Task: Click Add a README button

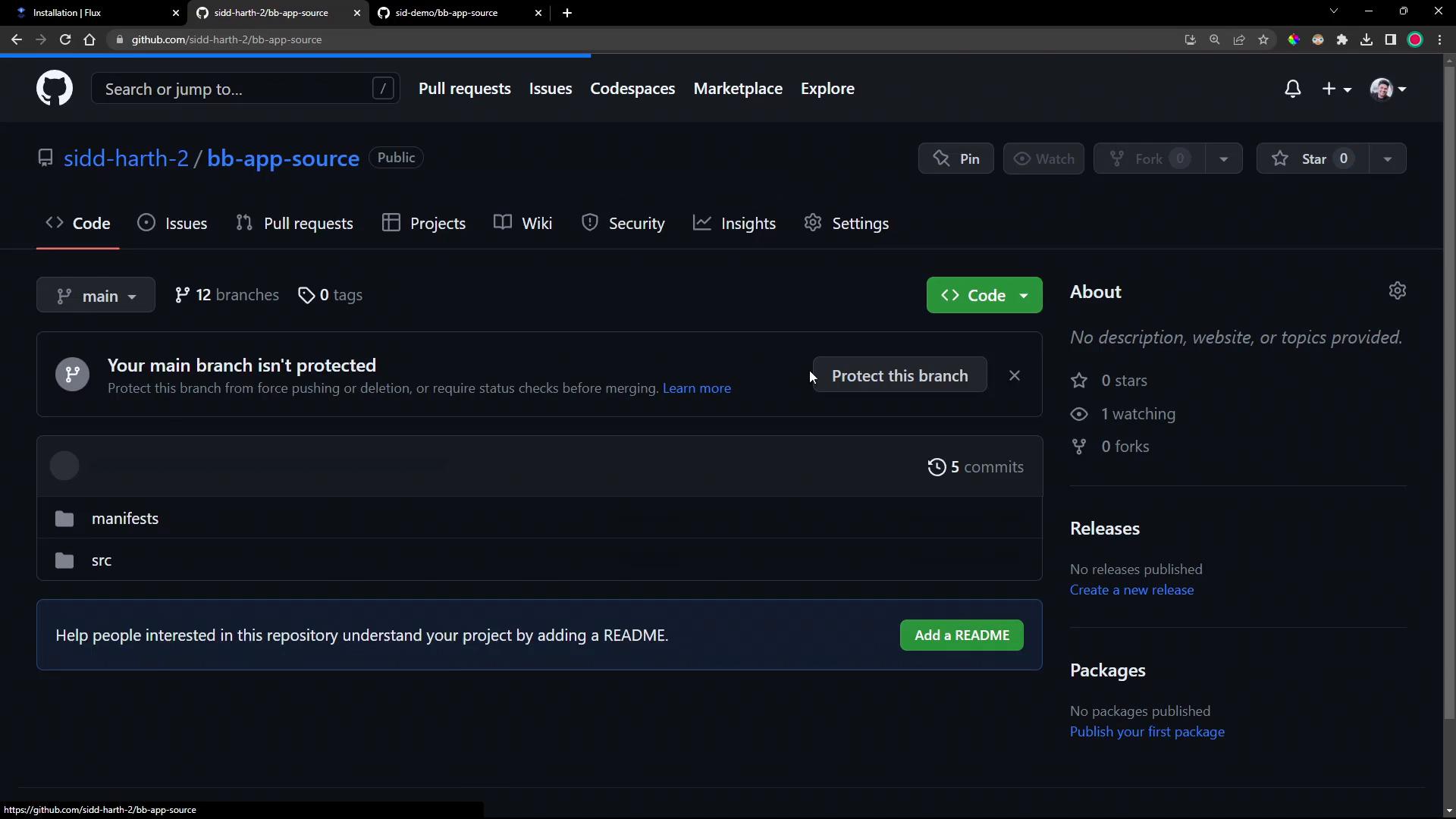Action: point(962,635)
